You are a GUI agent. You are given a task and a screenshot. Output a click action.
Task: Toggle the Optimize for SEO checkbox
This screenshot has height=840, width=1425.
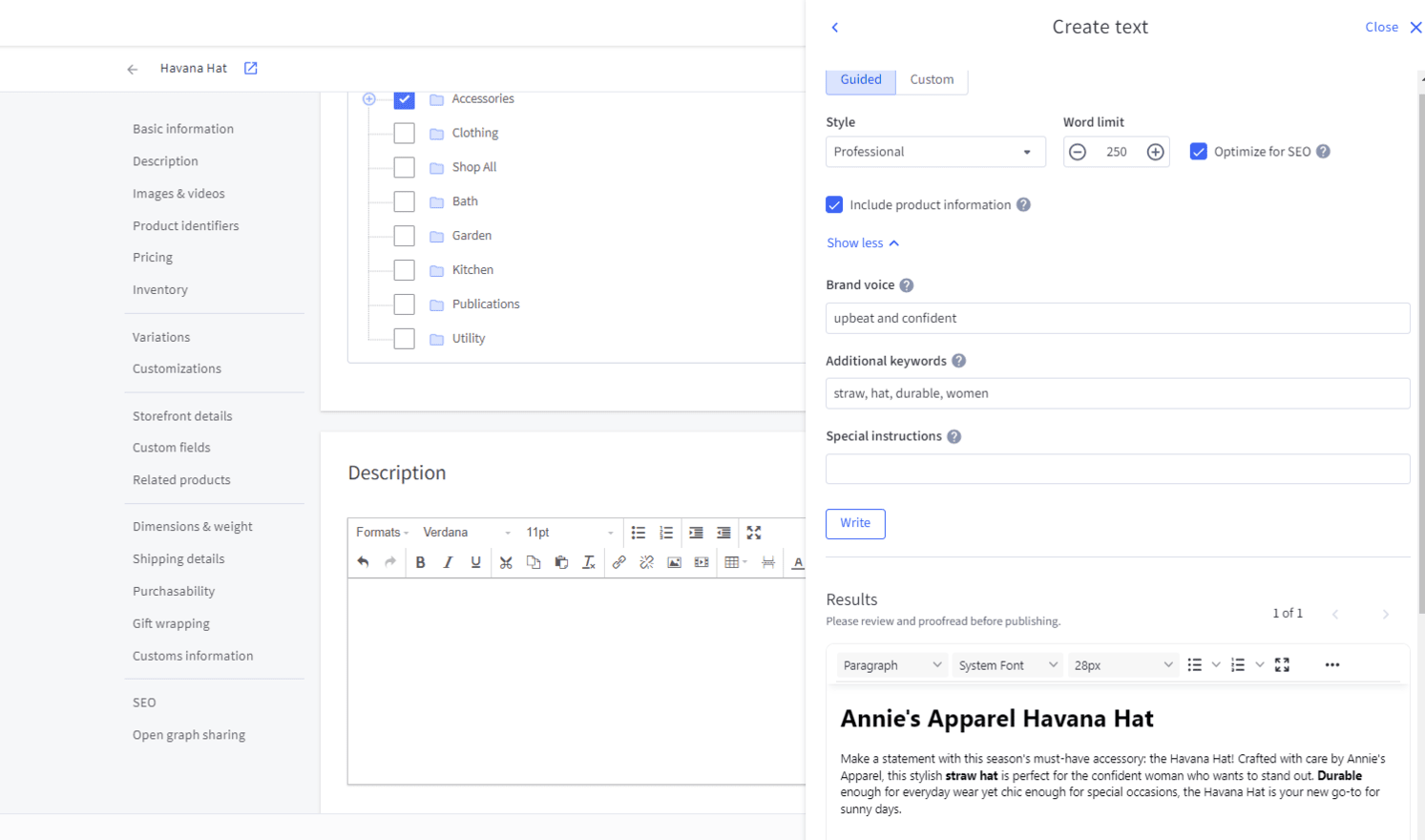(1199, 152)
